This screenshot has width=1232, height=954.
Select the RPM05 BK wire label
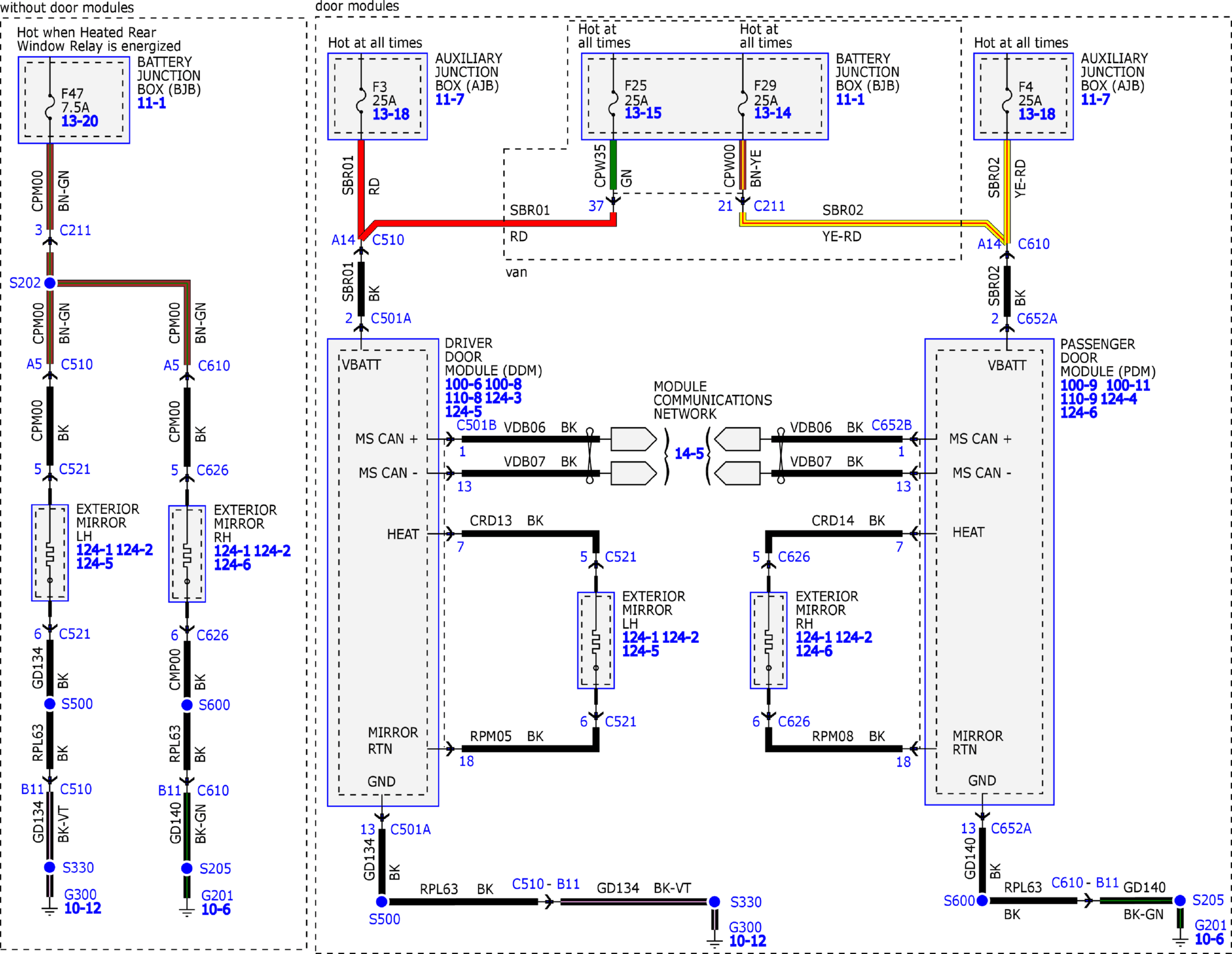point(506,736)
